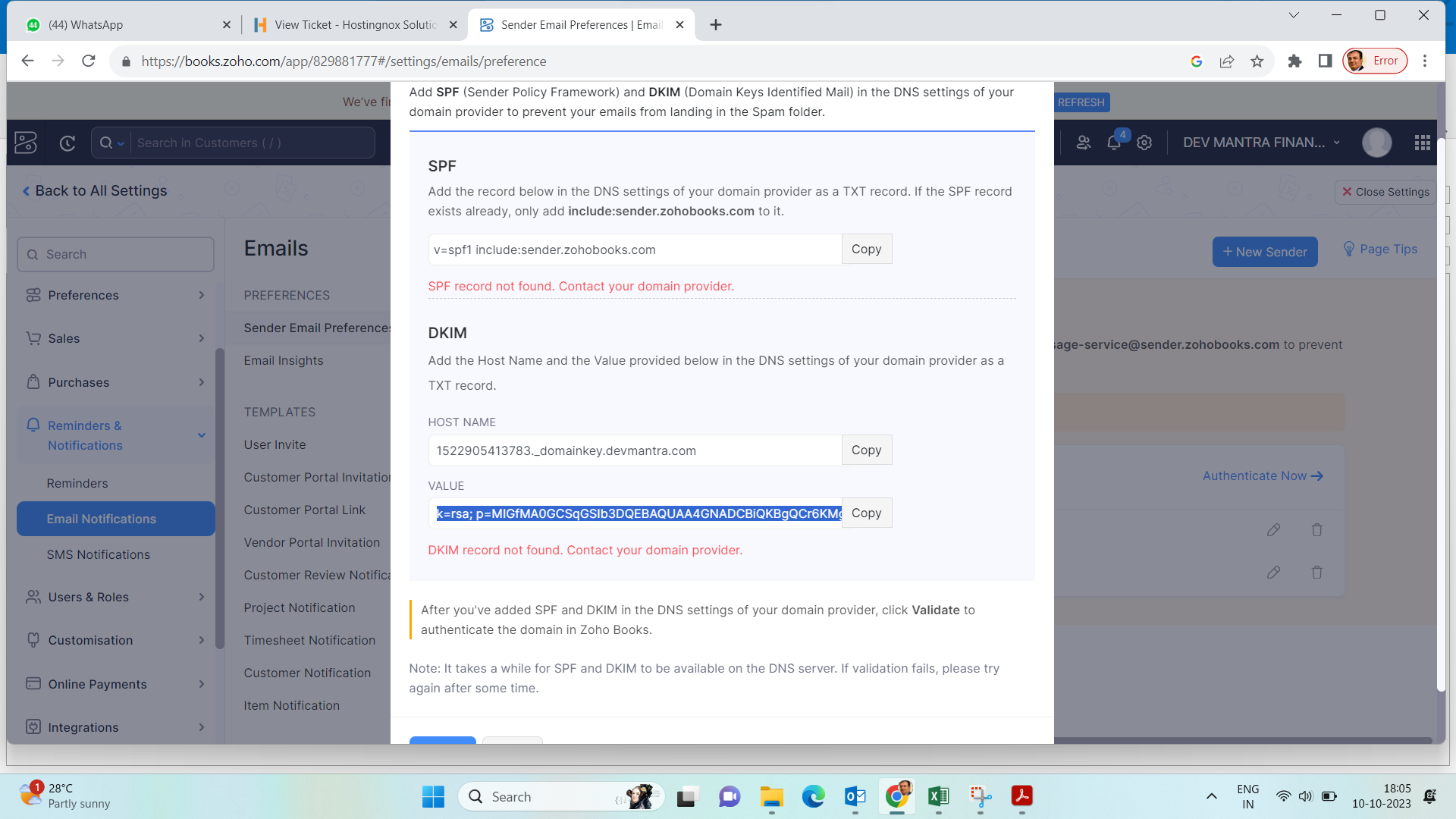The height and width of the screenshot is (819, 1456).
Task: Open the referral contacts icon in header
Action: 1084,143
